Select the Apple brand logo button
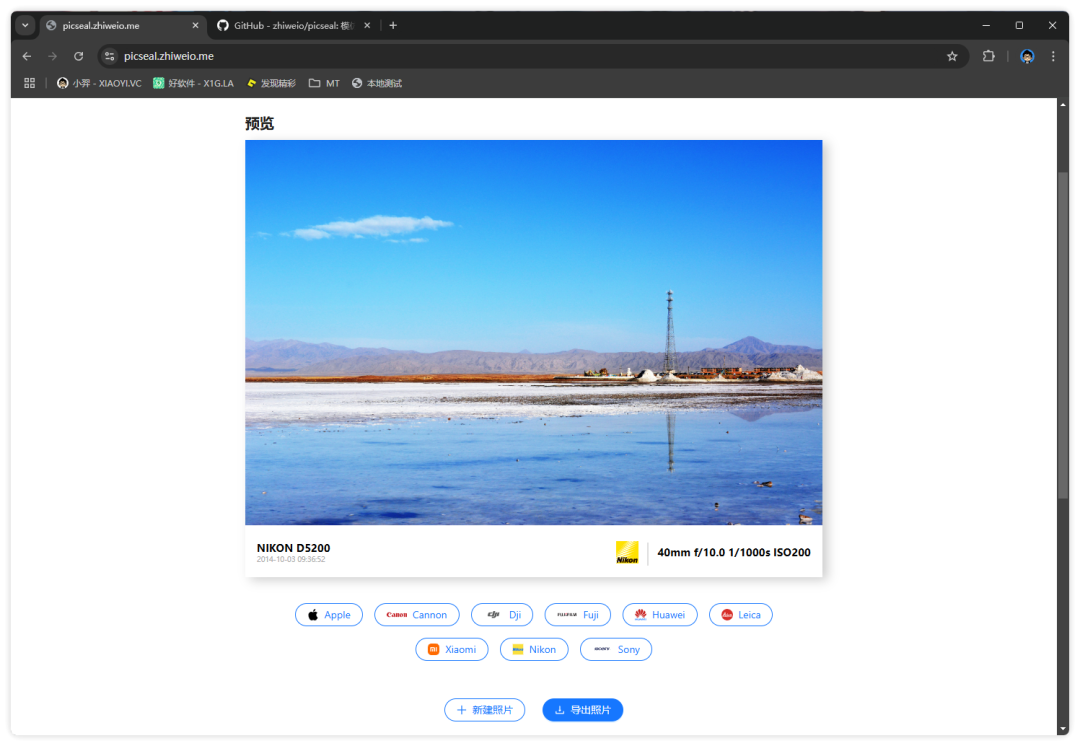 tap(329, 614)
